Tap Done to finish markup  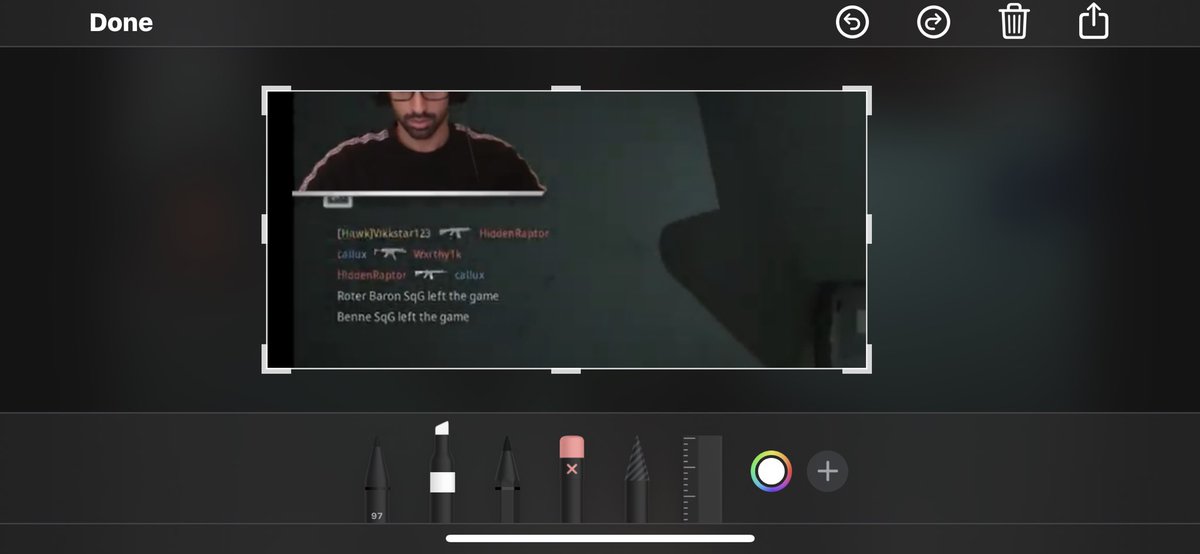pos(121,22)
